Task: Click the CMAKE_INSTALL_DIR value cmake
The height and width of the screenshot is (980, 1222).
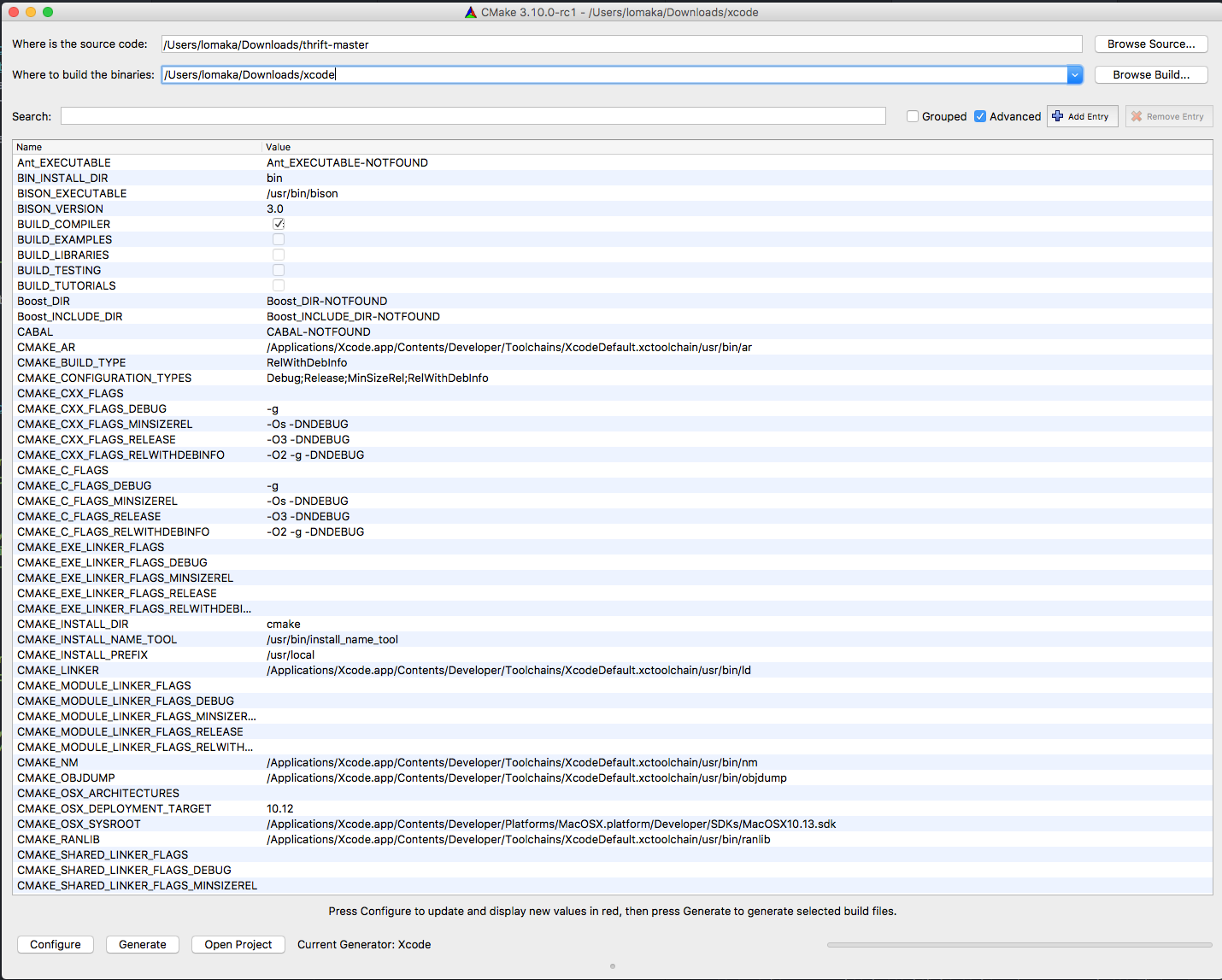Action: pos(284,624)
